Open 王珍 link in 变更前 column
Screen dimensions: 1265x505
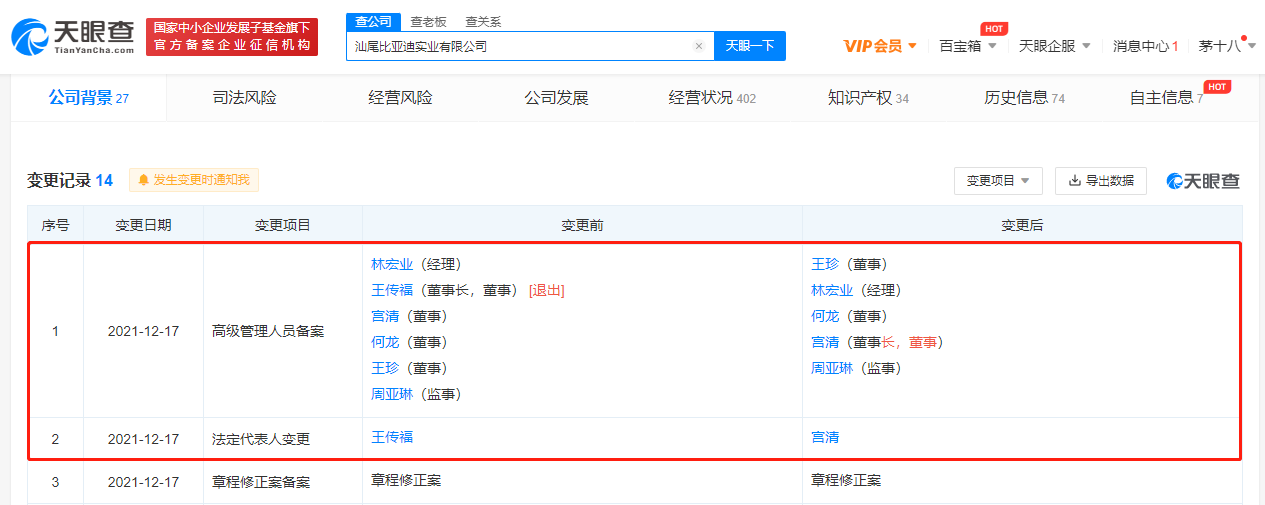pyautogui.click(x=385, y=368)
